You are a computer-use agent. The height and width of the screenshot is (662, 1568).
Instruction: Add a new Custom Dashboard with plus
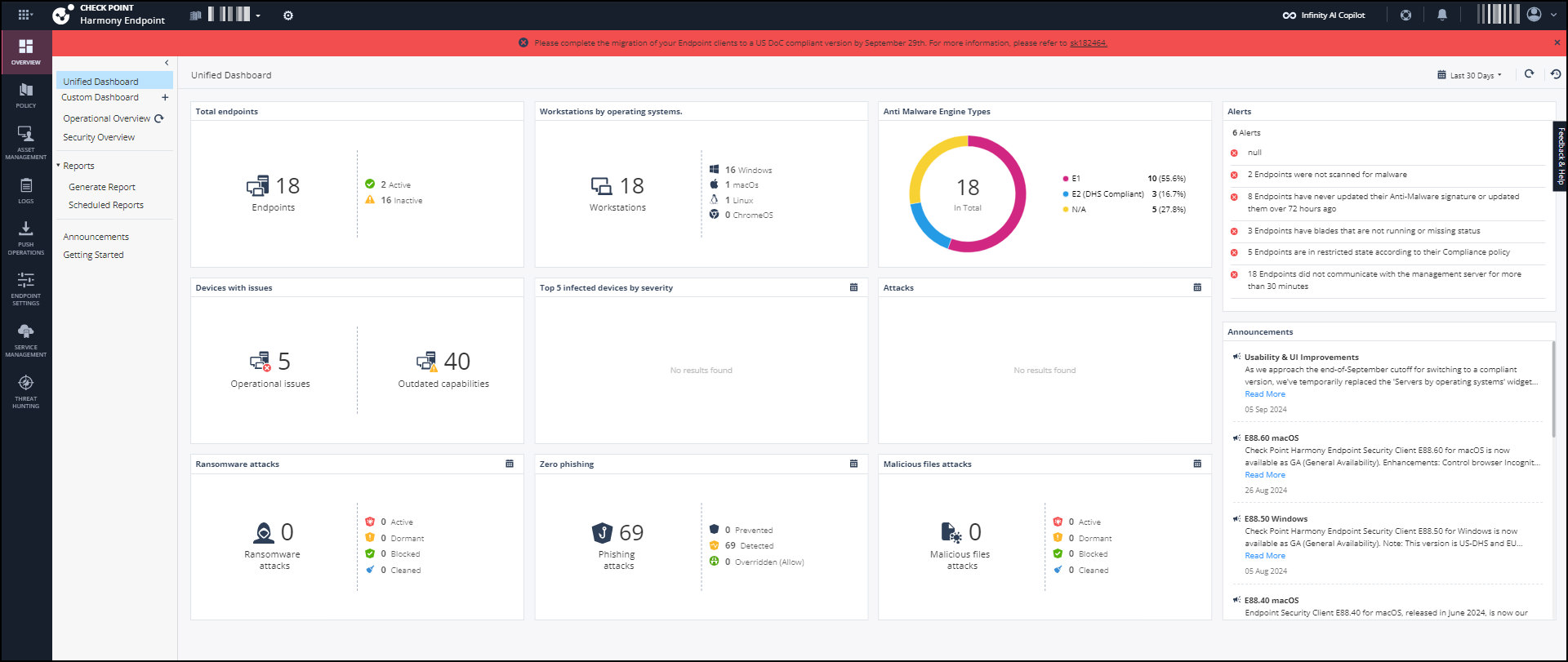pos(165,97)
